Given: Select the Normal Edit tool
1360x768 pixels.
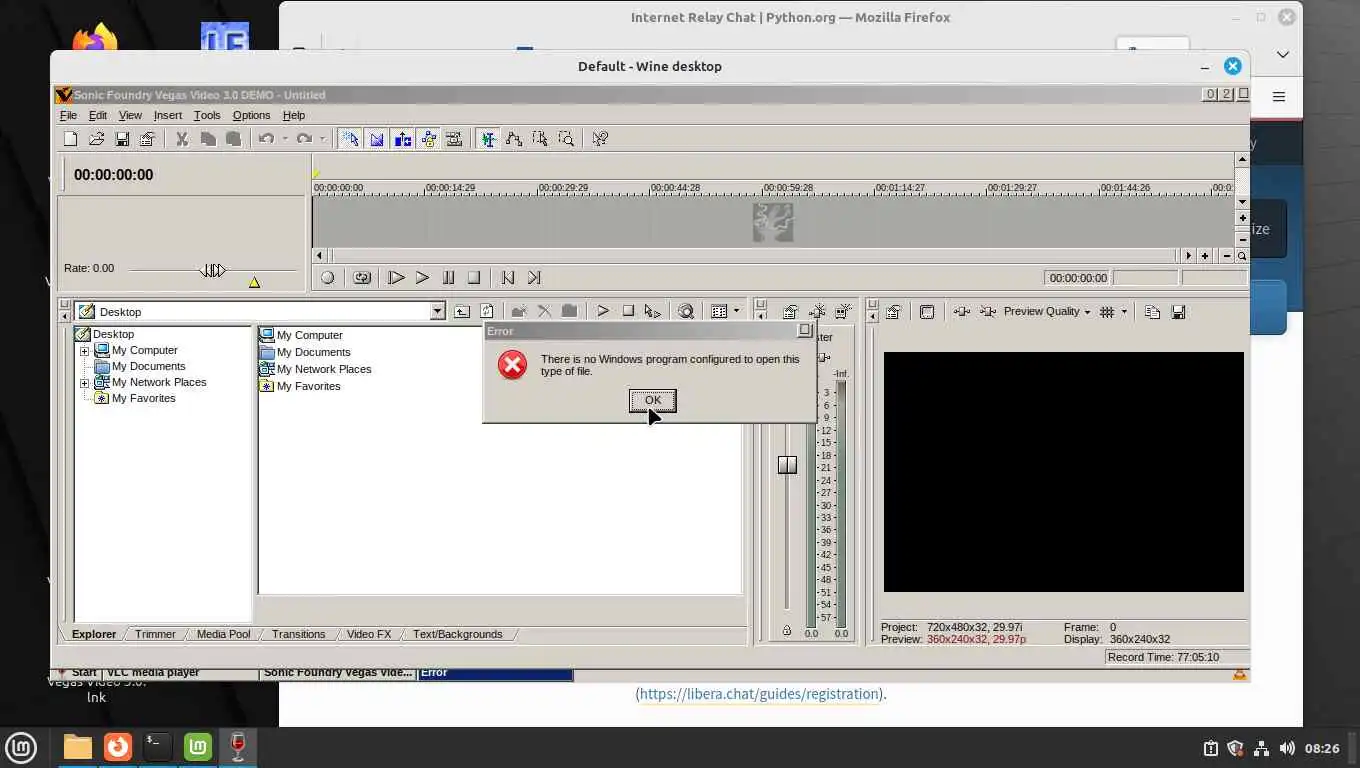Looking at the screenshot, I should pos(488,139).
